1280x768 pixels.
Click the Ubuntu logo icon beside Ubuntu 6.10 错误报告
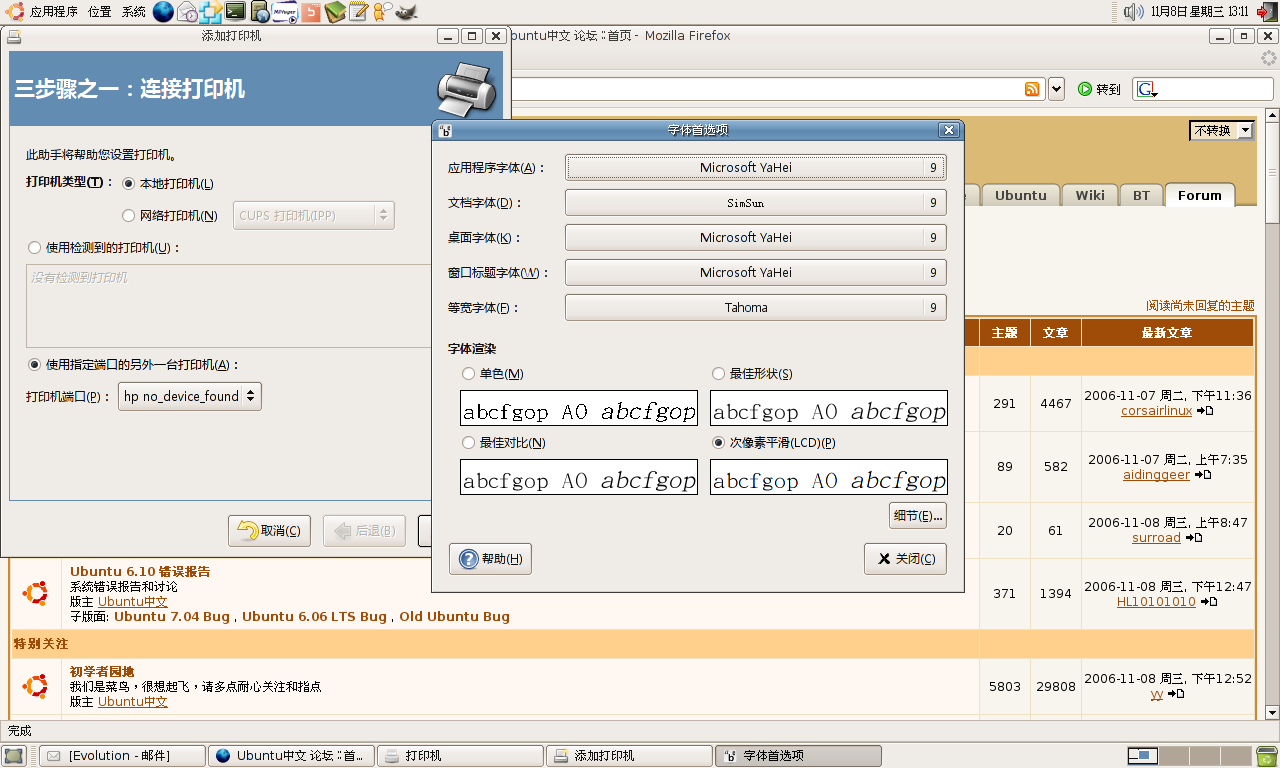[x=36, y=593]
